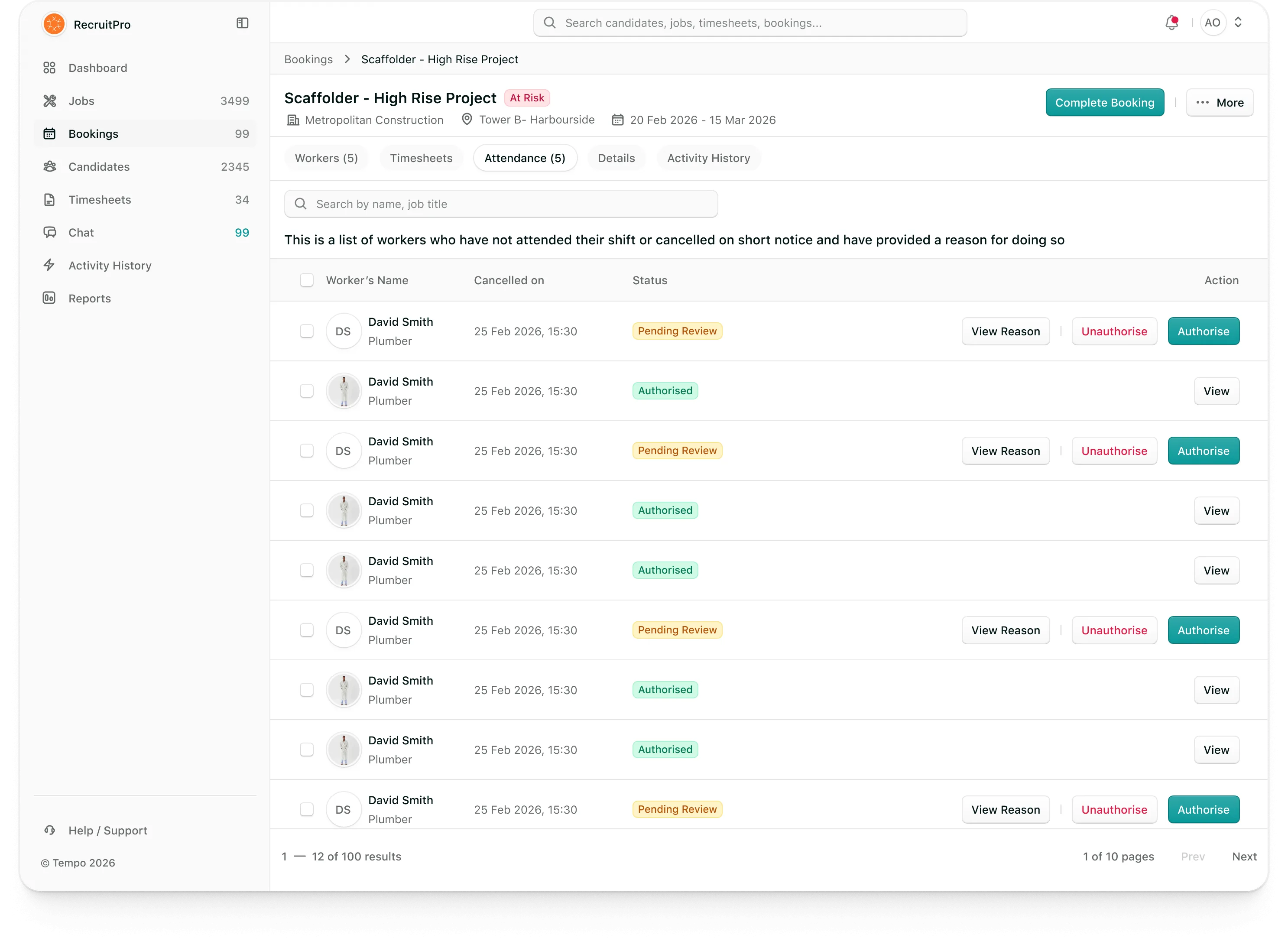
Task: Click the Chat bubble icon
Action: point(49,233)
